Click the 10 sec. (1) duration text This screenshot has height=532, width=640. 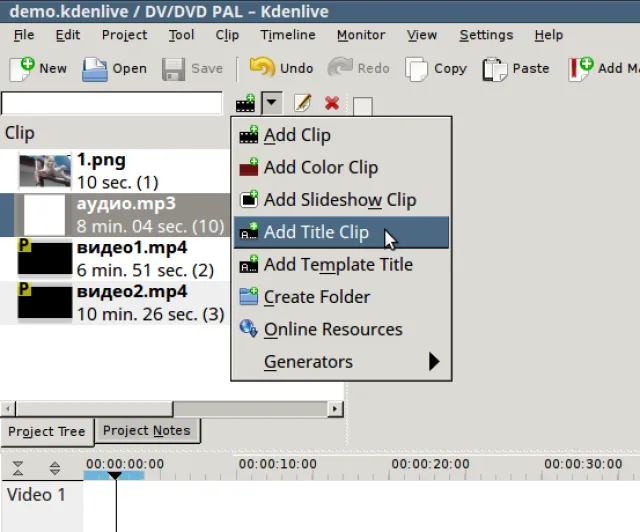118,183
